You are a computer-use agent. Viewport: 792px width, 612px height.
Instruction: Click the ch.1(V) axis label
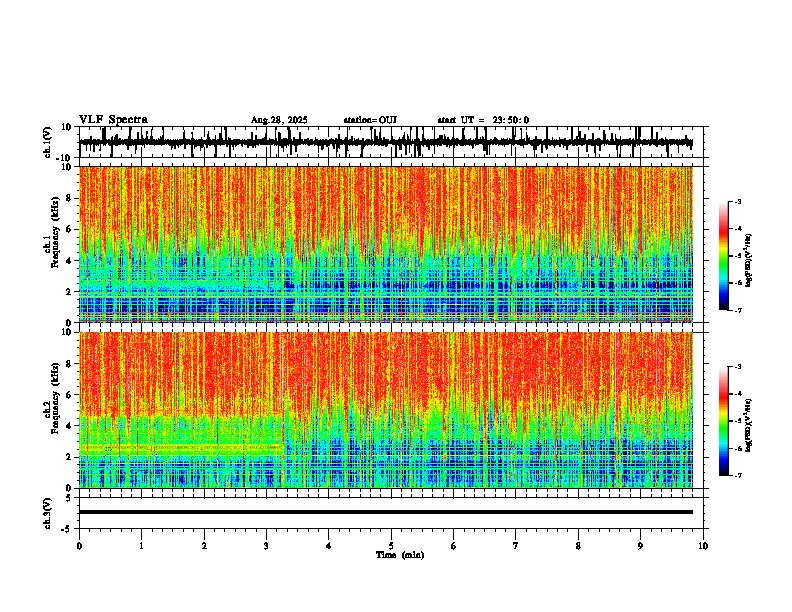click(48, 142)
